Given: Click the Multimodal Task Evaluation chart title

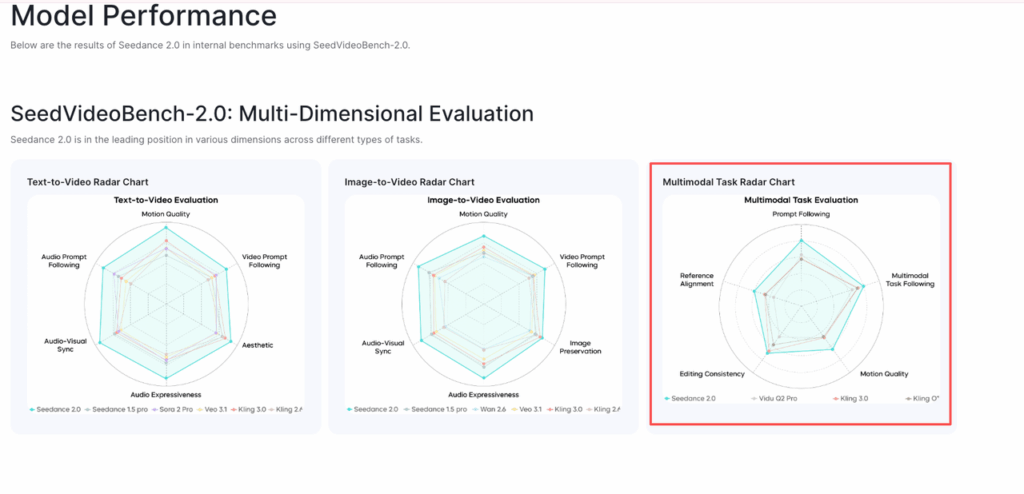Looking at the screenshot, I should pos(801,200).
